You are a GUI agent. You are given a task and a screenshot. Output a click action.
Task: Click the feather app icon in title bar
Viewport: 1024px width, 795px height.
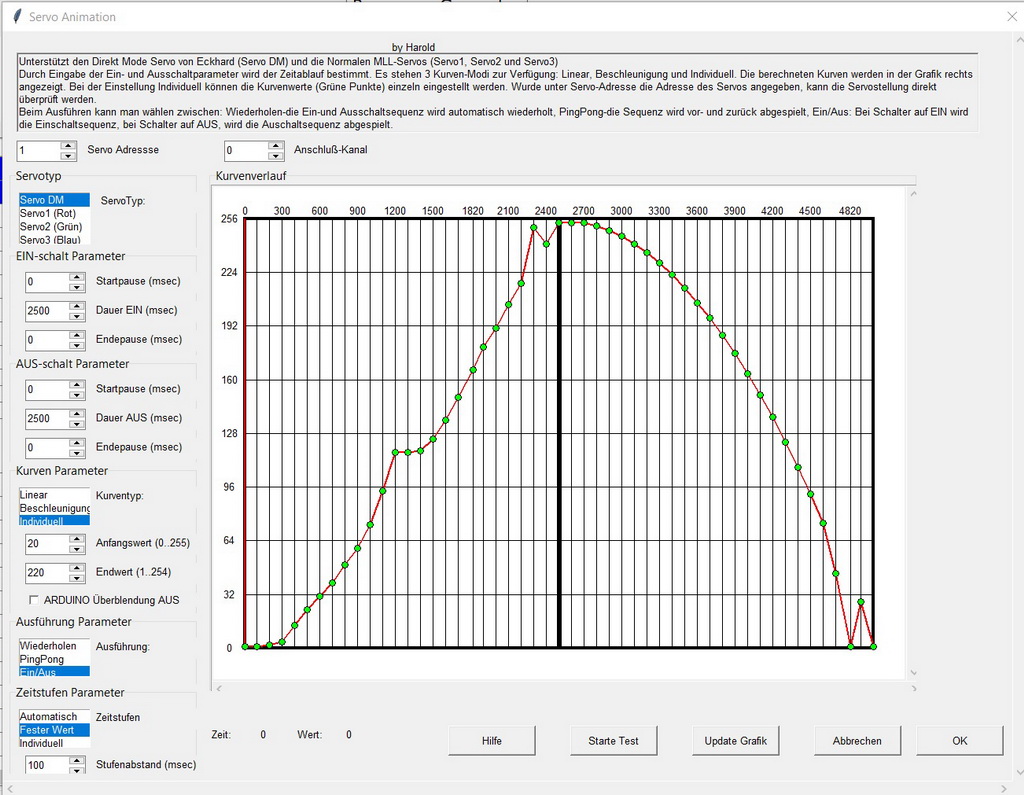[17, 17]
